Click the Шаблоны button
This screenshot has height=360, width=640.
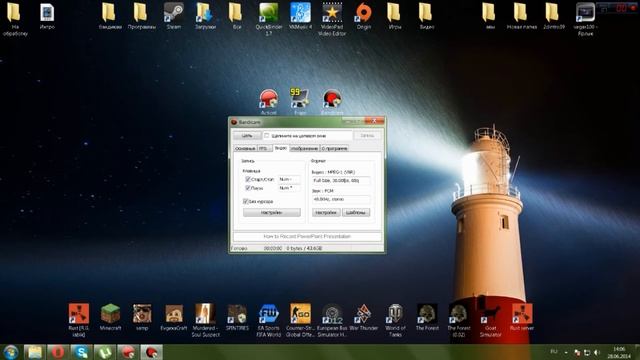pyautogui.click(x=356, y=212)
